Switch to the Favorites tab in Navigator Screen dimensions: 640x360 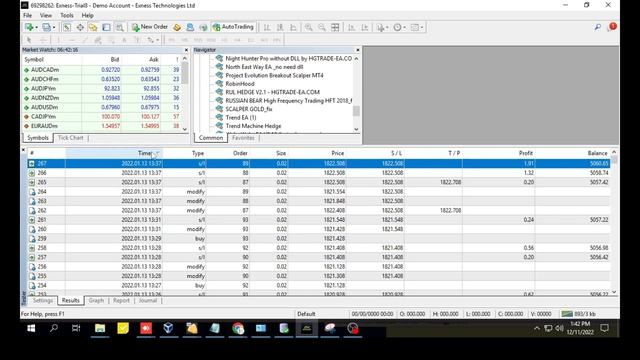tap(243, 138)
